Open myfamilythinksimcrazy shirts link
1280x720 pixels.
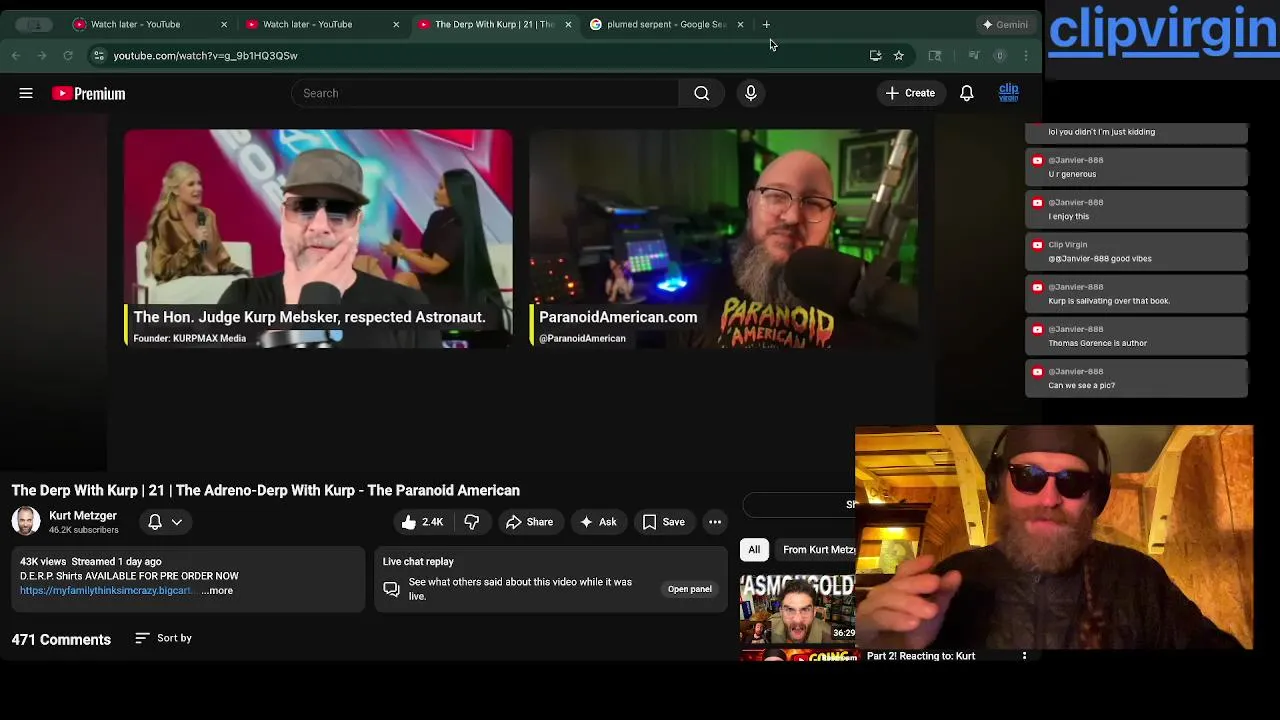(105, 591)
